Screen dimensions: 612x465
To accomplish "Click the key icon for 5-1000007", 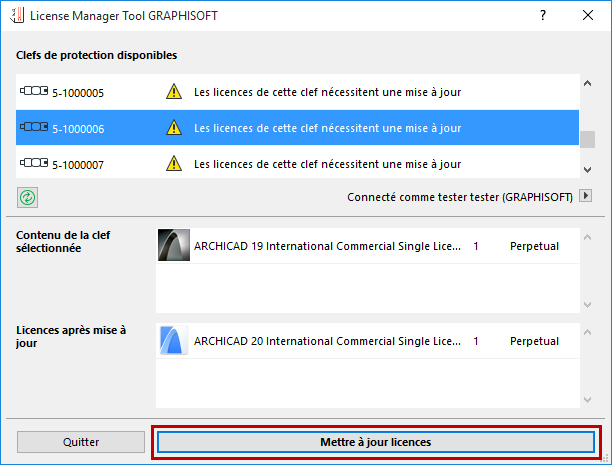I will tap(34, 163).
